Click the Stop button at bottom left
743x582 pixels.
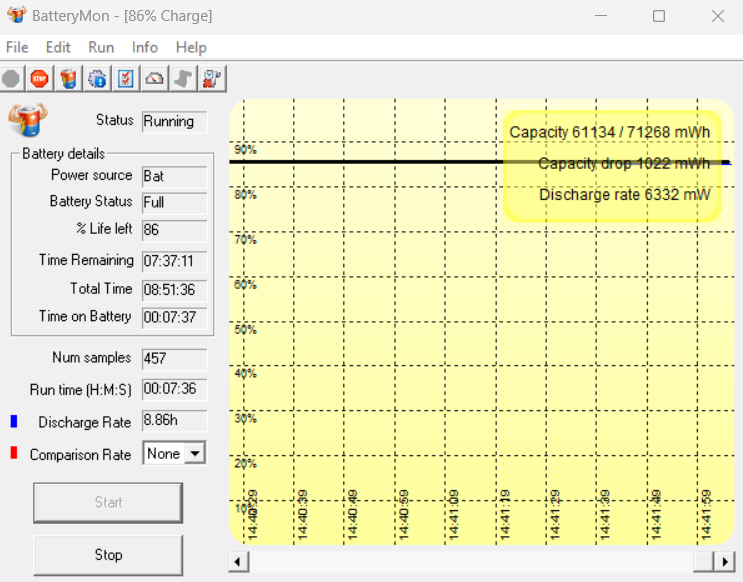click(108, 555)
